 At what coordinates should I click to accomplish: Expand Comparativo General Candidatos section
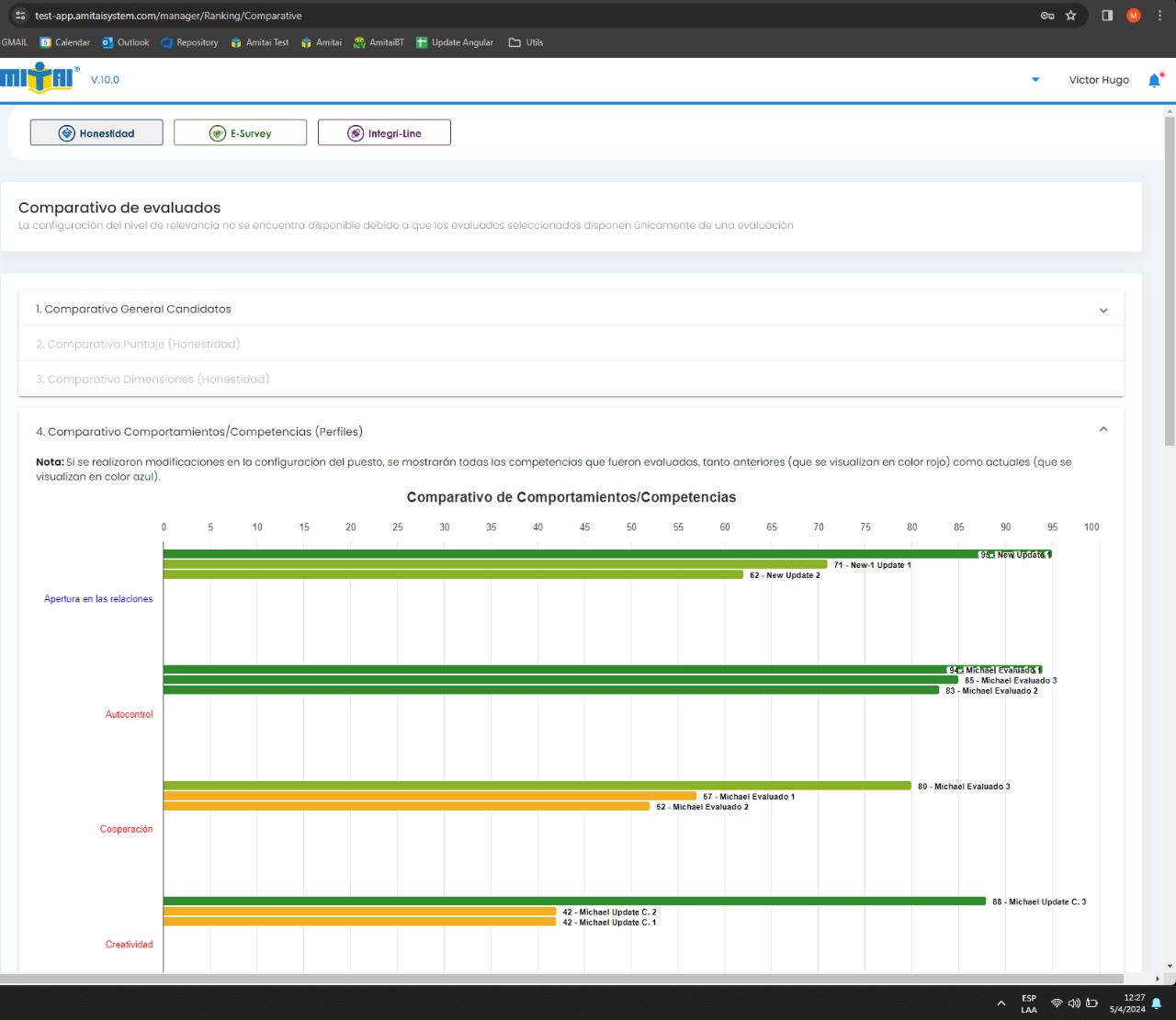pyautogui.click(x=570, y=310)
